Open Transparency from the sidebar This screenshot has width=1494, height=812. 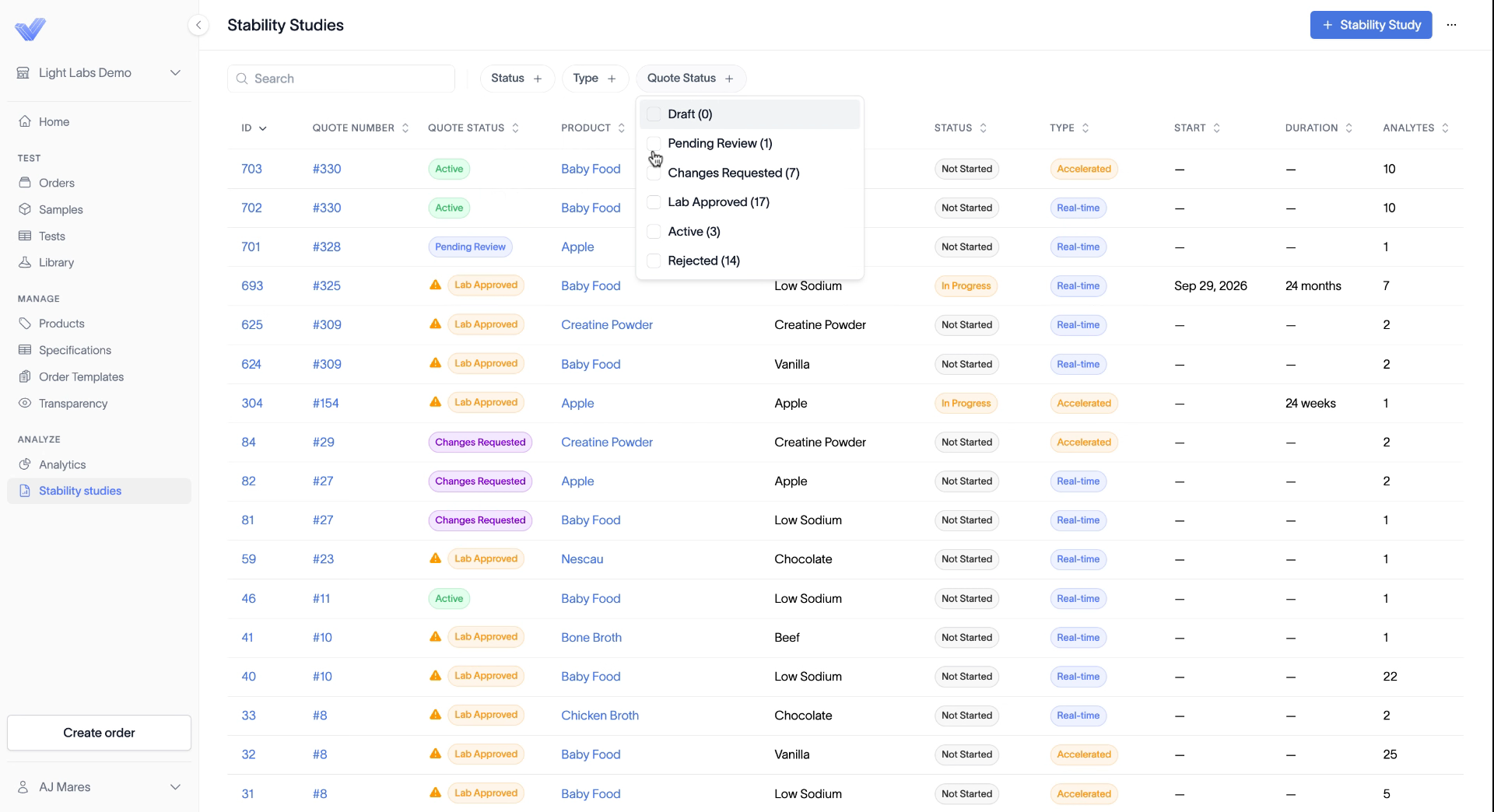click(99, 403)
